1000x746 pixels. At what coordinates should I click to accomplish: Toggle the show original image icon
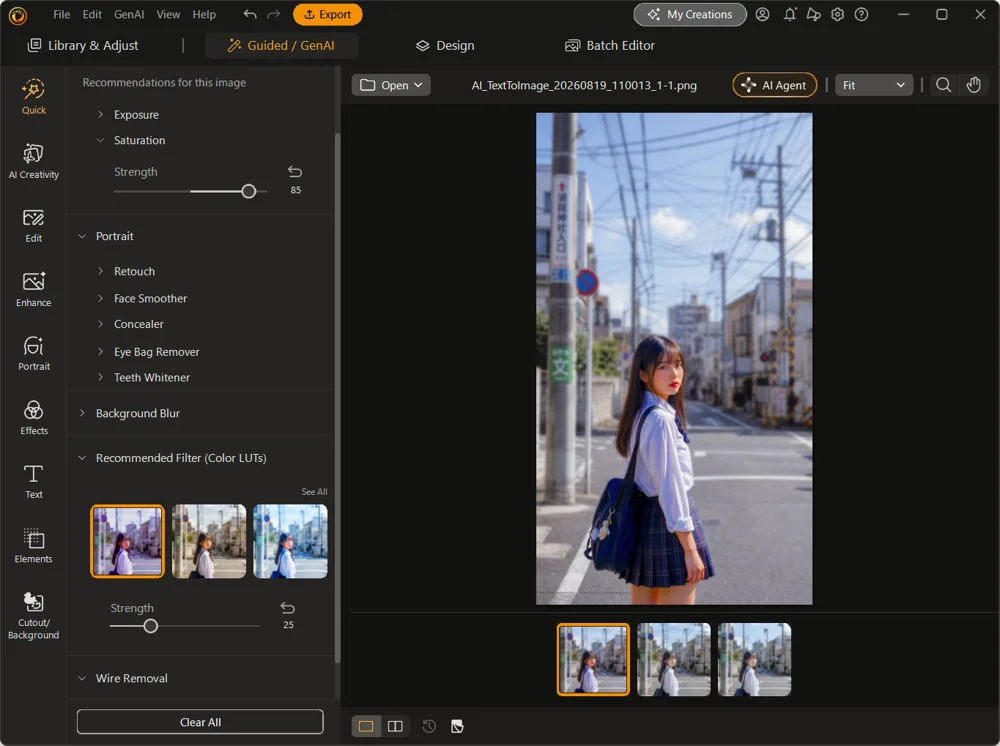(457, 726)
